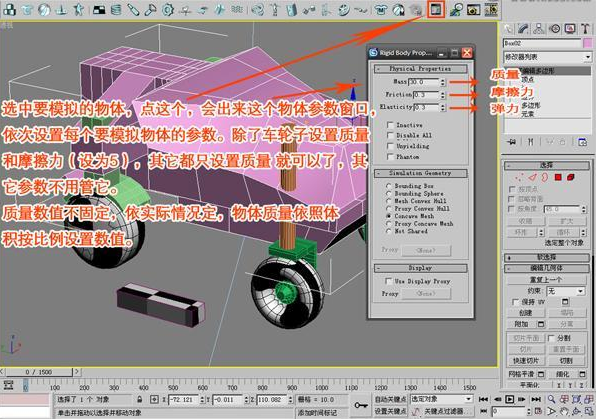Viewport: 596px width, 420px height.
Task: Create a Linear Dashpot
Action: pyautogui.click(x=133, y=9)
